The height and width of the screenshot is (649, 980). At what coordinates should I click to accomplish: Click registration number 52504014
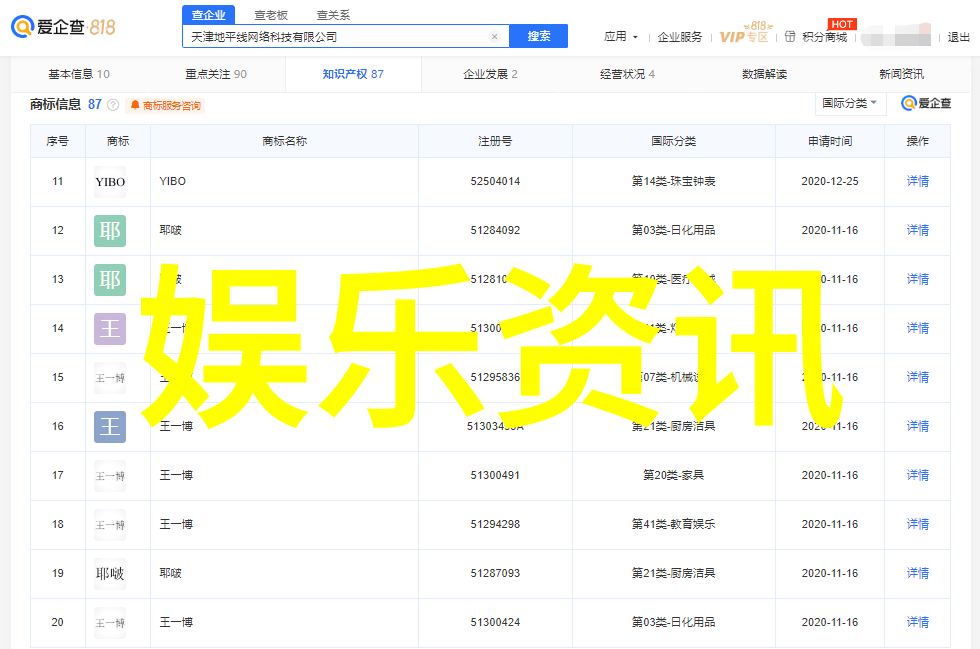tap(495, 181)
